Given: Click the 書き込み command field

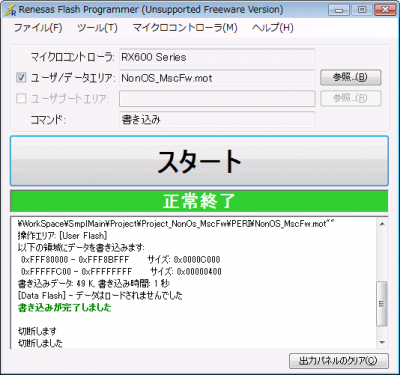Looking at the screenshot, I should coord(217,119).
